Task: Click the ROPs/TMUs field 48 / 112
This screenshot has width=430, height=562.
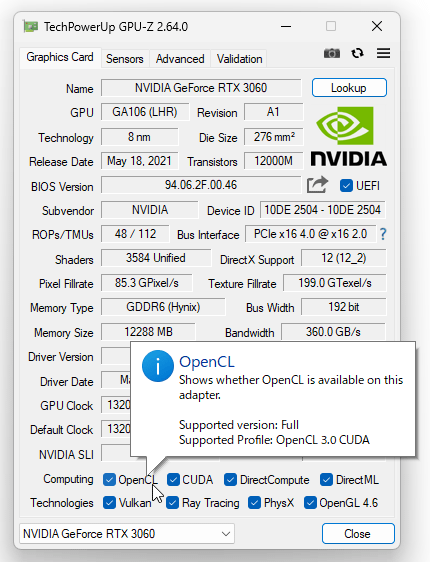Action: point(135,234)
